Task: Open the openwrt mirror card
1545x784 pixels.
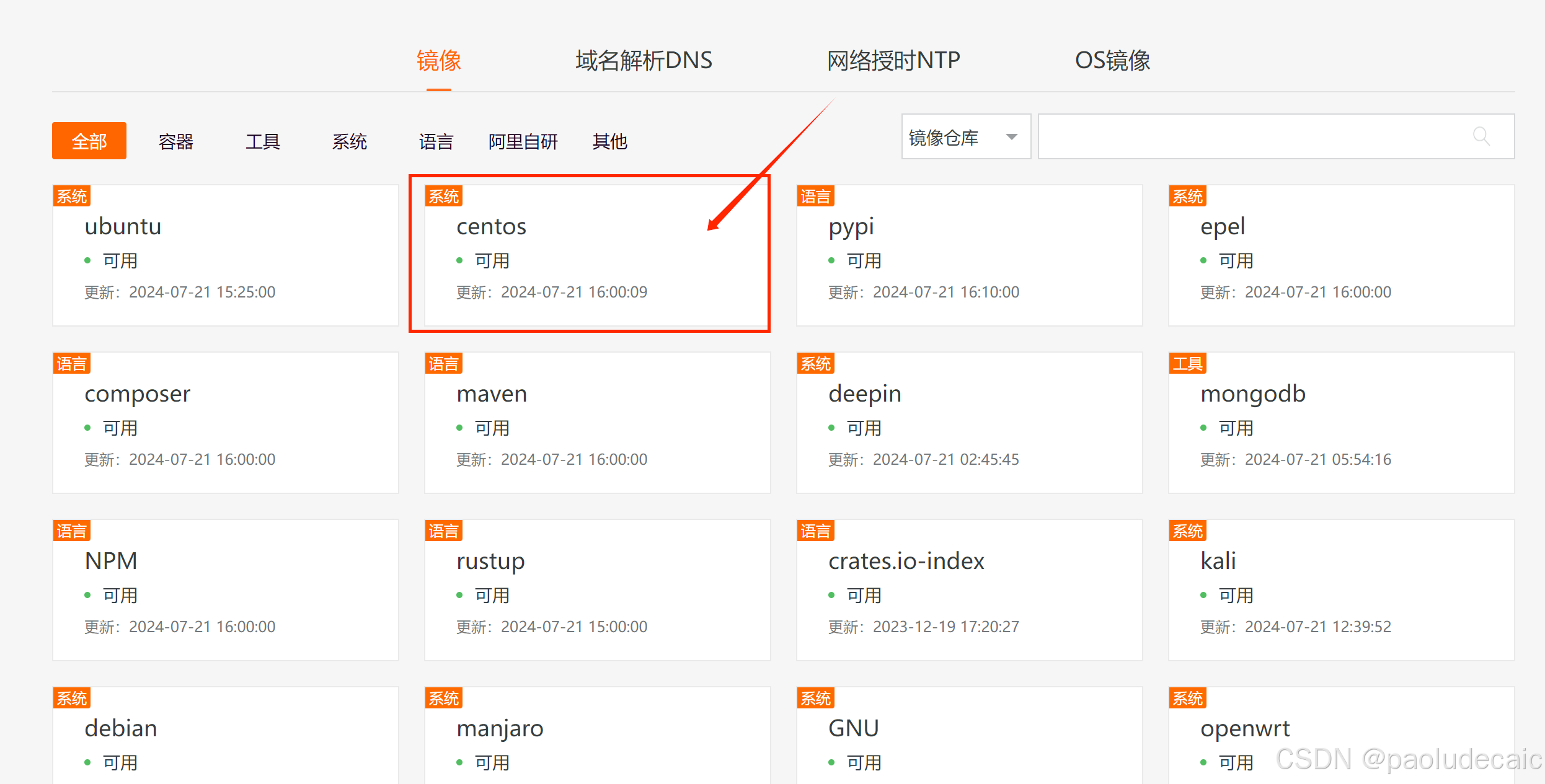Action: (1342, 735)
